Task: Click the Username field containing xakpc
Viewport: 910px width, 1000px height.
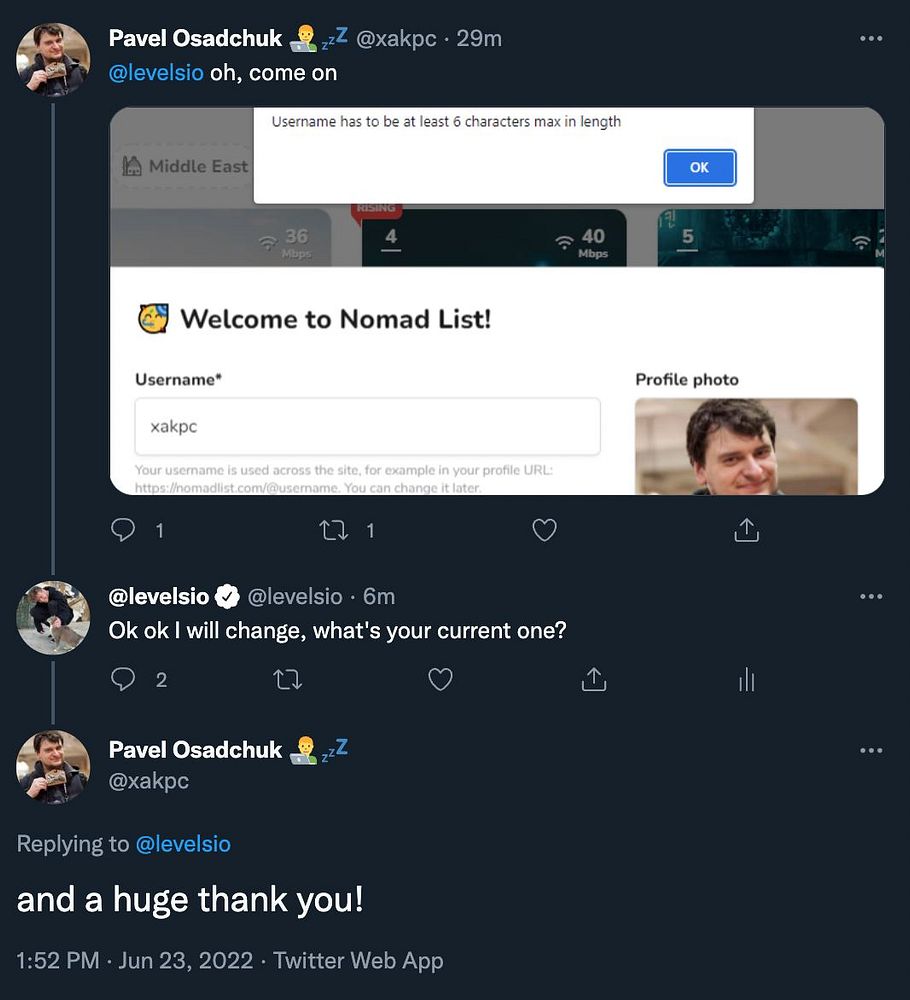Action: click(x=367, y=426)
